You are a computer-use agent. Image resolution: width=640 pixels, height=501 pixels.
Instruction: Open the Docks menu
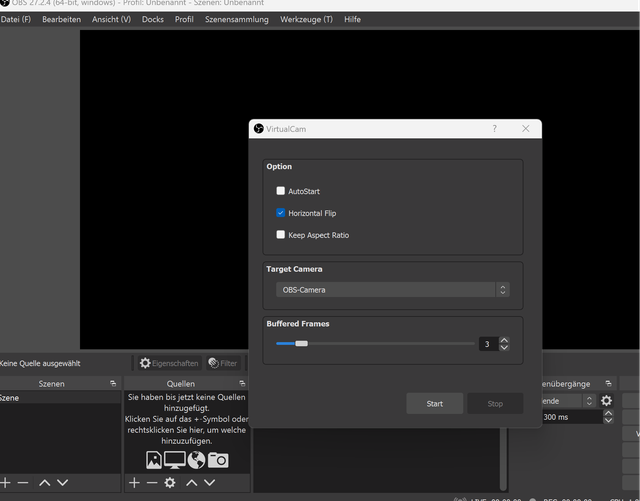point(153,19)
